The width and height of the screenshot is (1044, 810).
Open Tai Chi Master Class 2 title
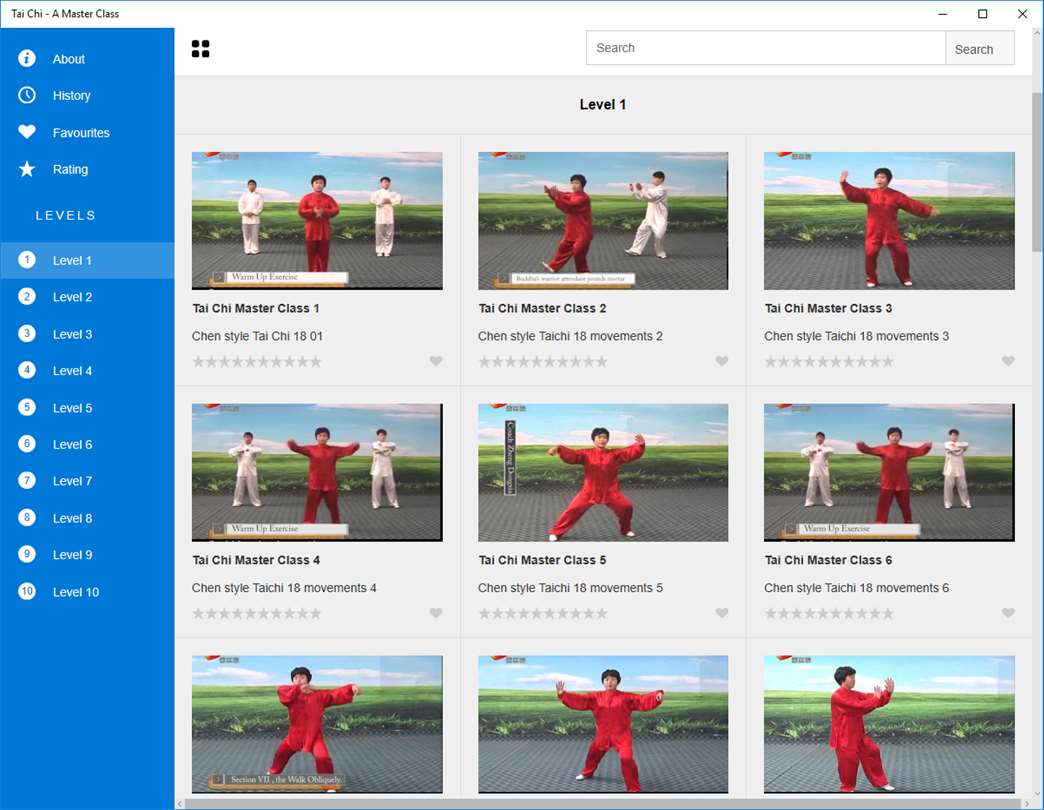(542, 308)
